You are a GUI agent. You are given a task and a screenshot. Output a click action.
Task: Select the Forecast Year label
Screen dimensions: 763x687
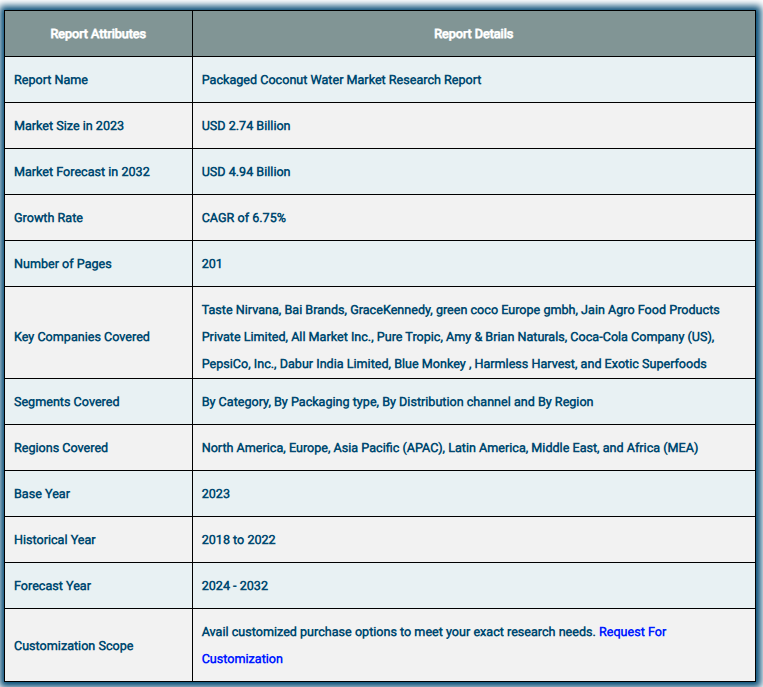pos(53,586)
